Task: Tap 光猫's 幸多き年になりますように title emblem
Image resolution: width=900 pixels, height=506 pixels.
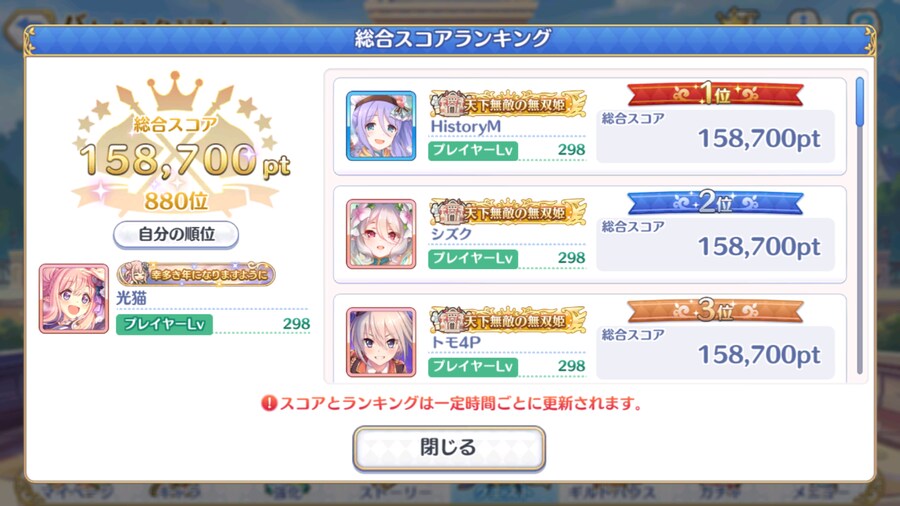Action: pos(196,274)
